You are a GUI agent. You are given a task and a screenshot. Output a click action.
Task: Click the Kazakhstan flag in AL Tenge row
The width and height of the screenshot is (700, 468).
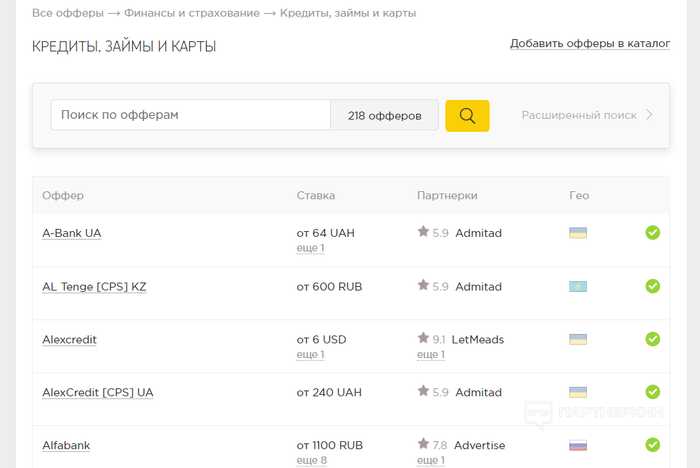578,286
